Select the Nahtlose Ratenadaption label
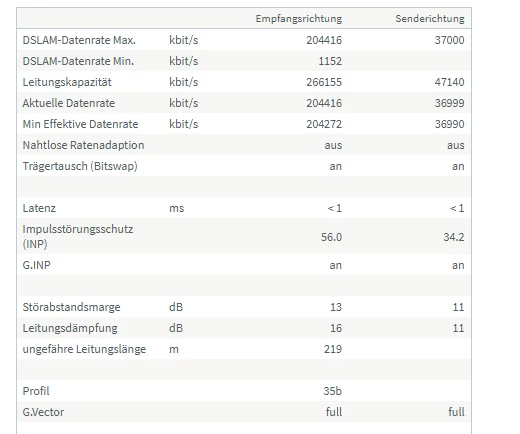 [x=83, y=145]
